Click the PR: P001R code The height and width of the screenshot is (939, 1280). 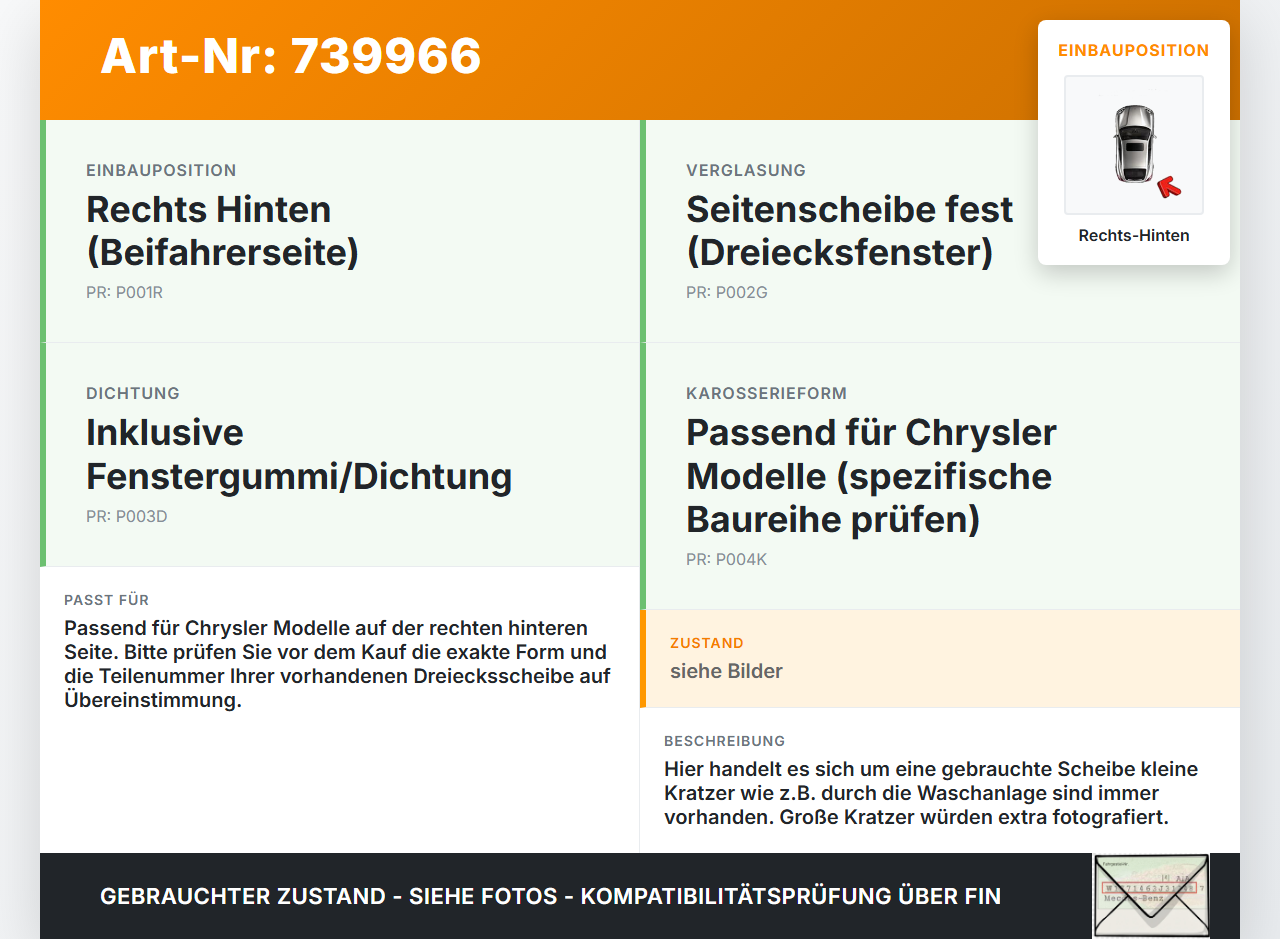(124, 293)
